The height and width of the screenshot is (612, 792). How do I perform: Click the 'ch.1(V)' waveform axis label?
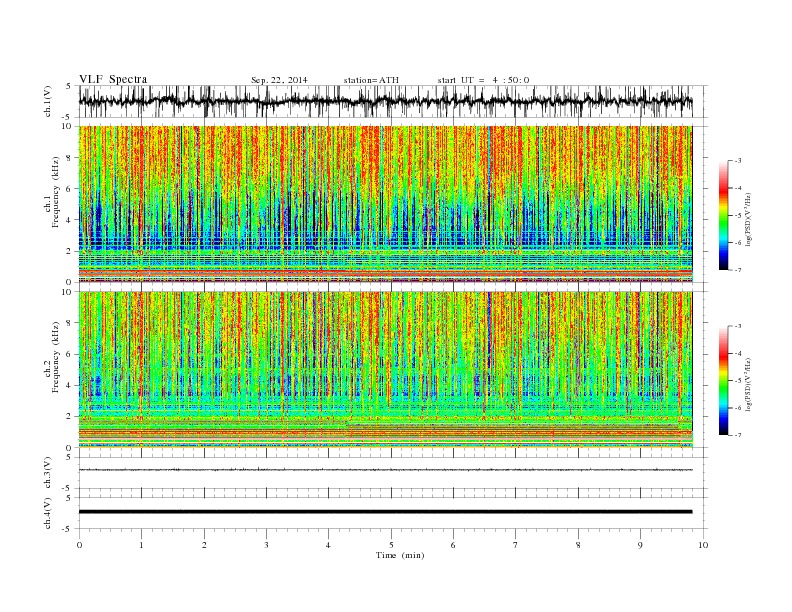[48, 101]
